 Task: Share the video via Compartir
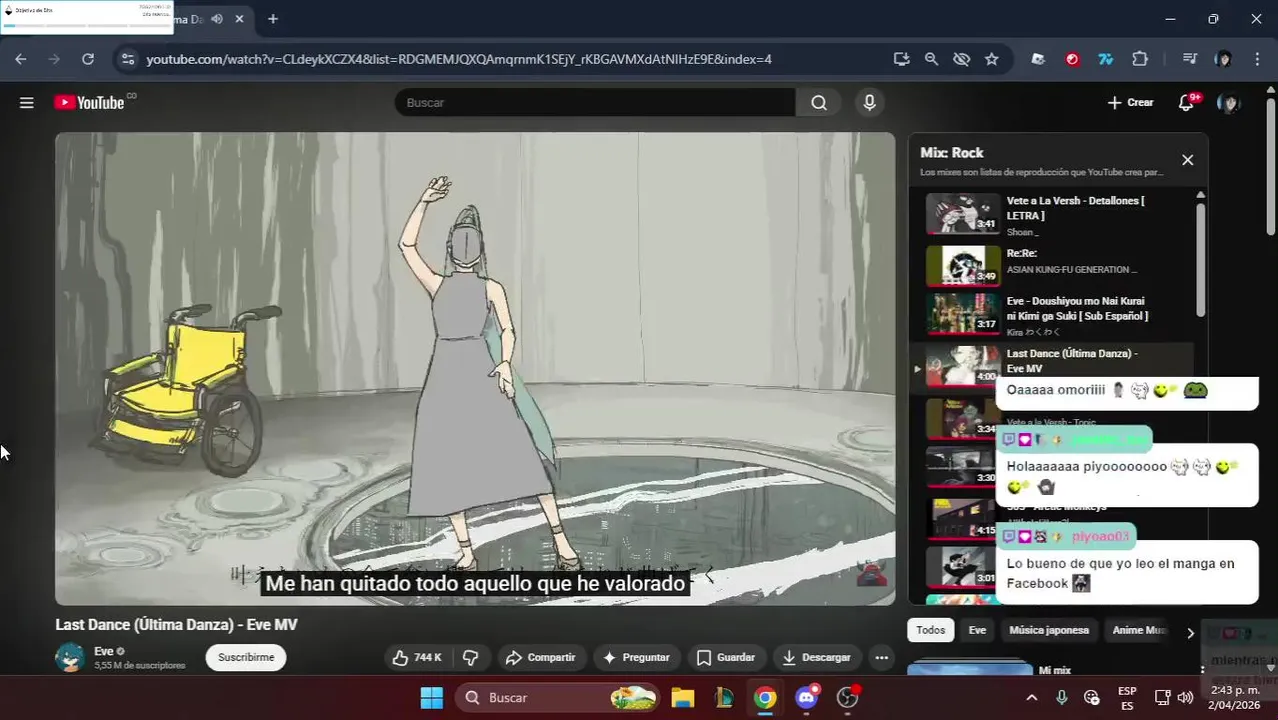540,657
